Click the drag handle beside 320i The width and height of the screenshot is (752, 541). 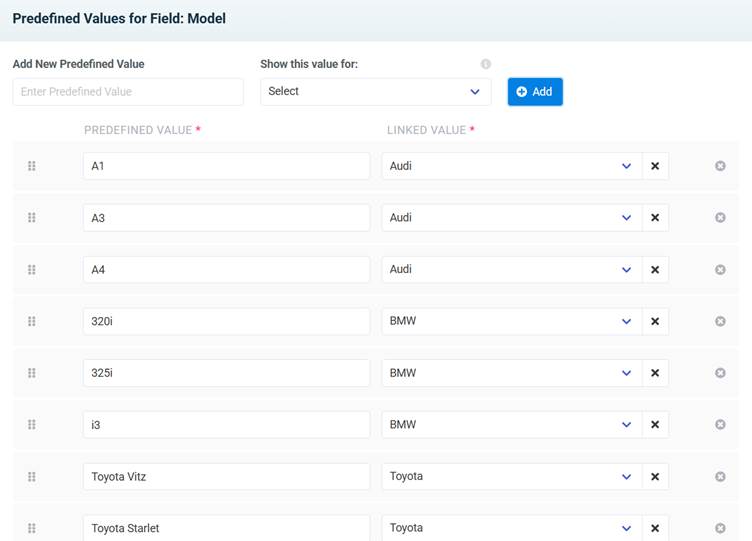[x=31, y=321]
